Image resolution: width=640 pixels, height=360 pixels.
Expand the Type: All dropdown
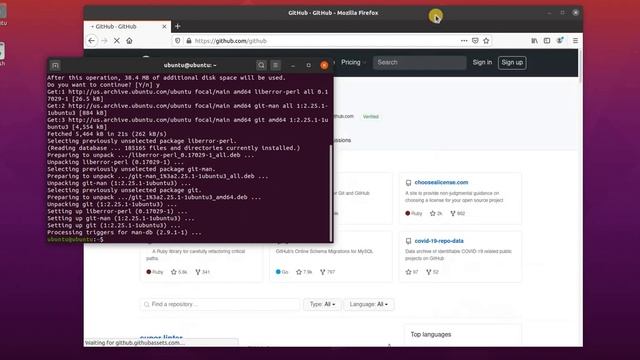click(322, 304)
